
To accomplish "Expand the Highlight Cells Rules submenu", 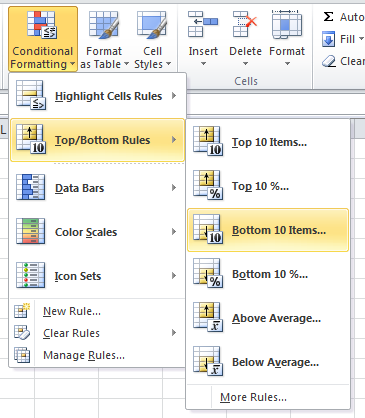I will (x=97, y=96).
